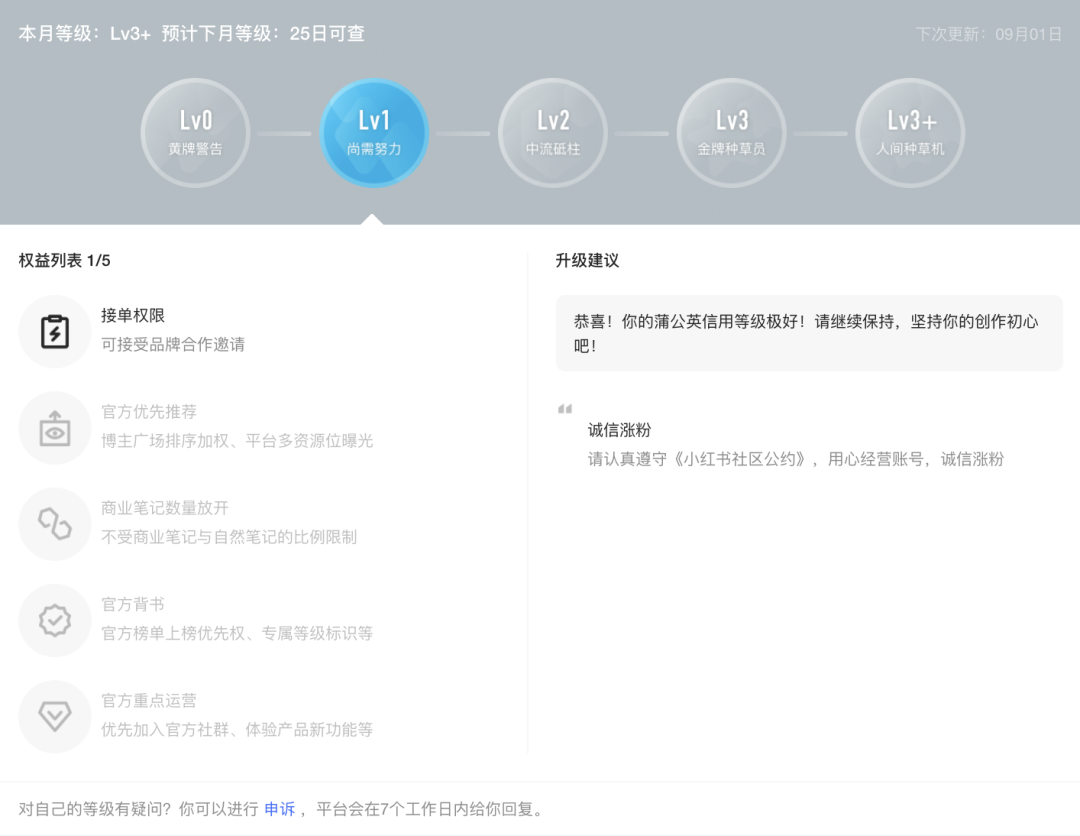Click the 申诉 appeal link

(x=279, y=809)
